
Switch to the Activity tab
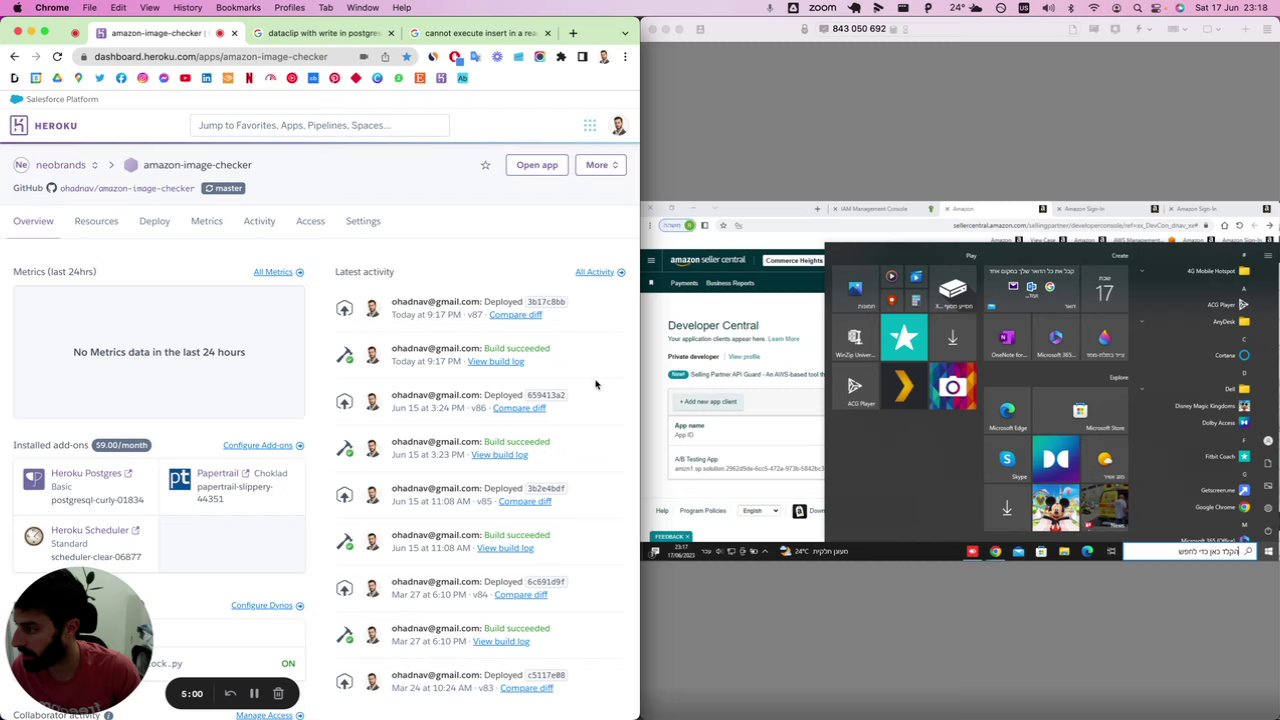259,221
